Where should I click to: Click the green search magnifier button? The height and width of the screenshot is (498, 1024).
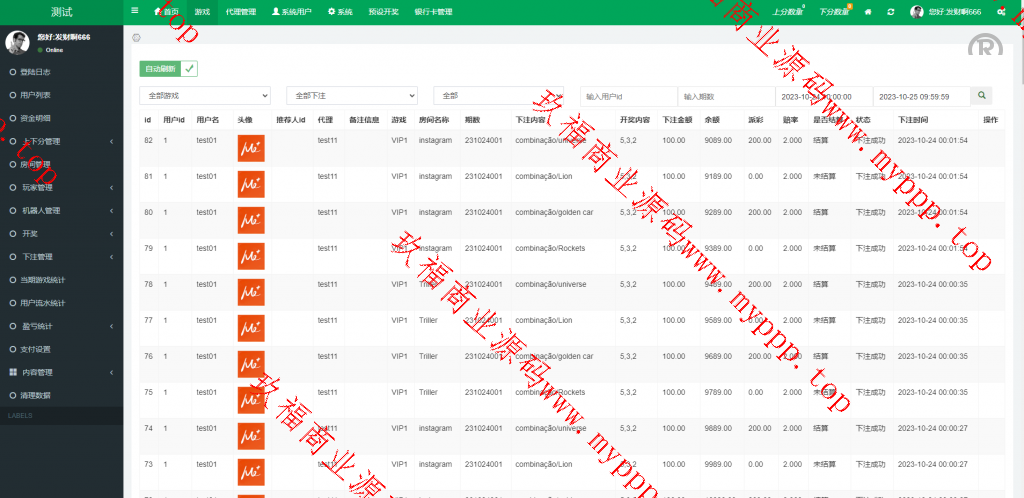984,95
